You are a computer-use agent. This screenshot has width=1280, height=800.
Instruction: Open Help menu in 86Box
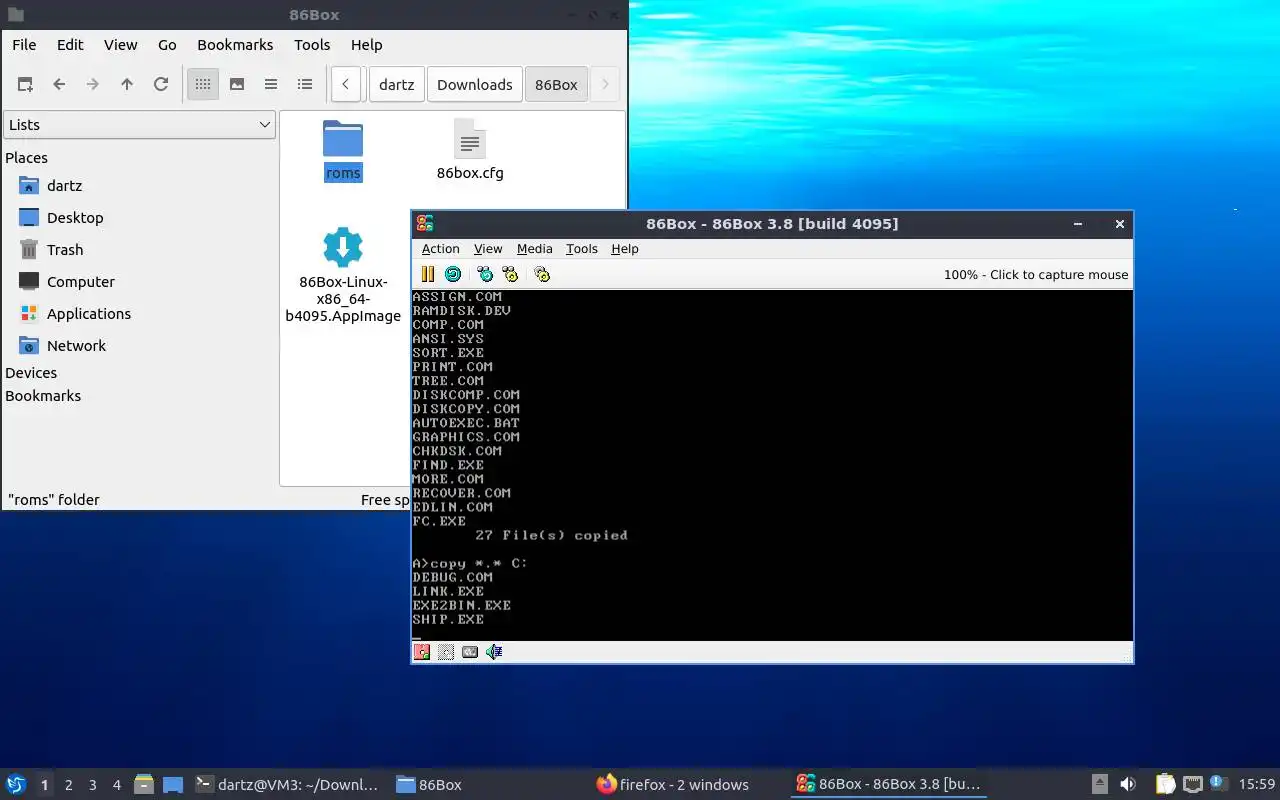tap(625, 249)
